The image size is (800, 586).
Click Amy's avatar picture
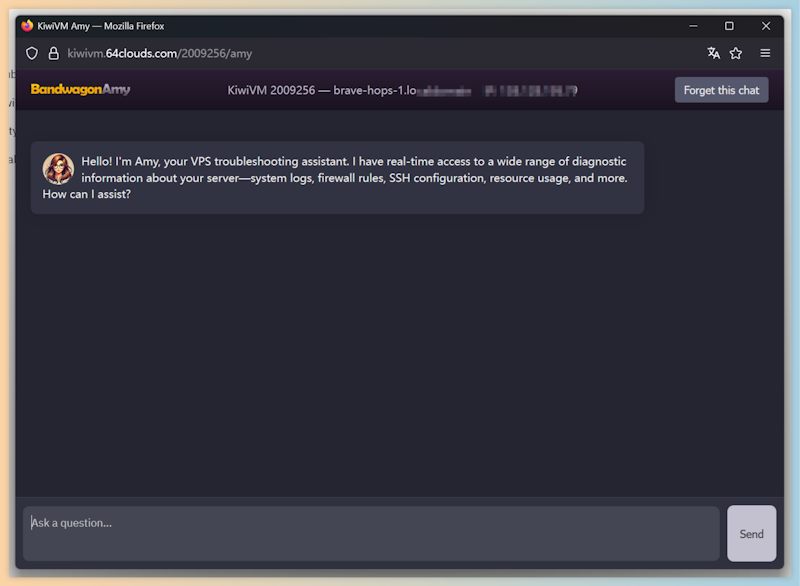pyautogui.click(x=58, y=169)
